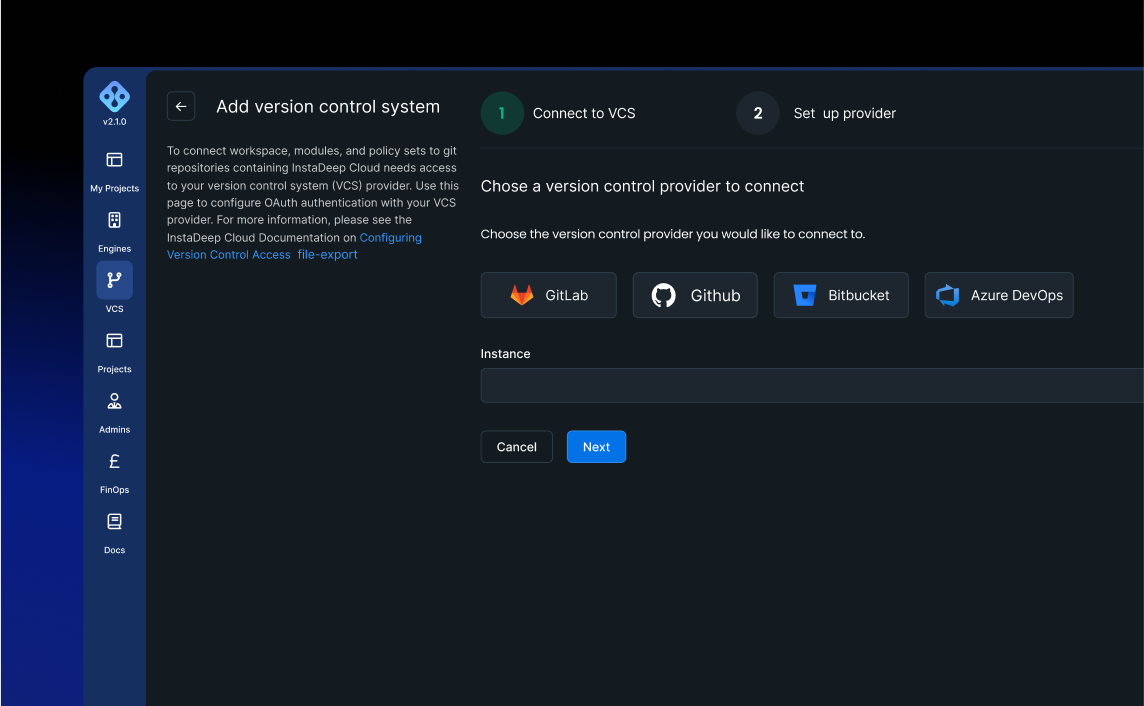Click the Cancel button

click(517, 447)
